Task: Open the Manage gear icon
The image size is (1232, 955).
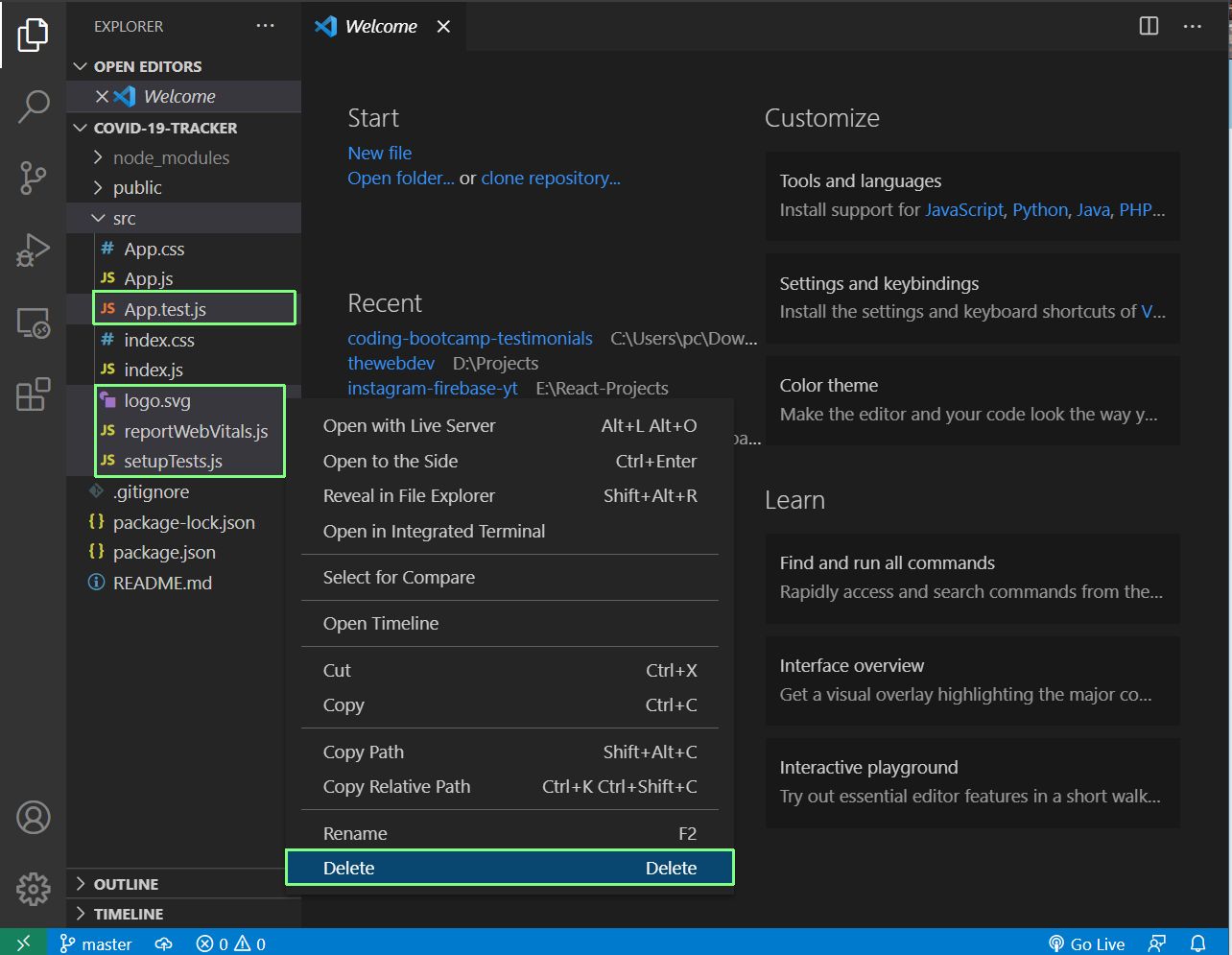Action: [x=33, y=889]
